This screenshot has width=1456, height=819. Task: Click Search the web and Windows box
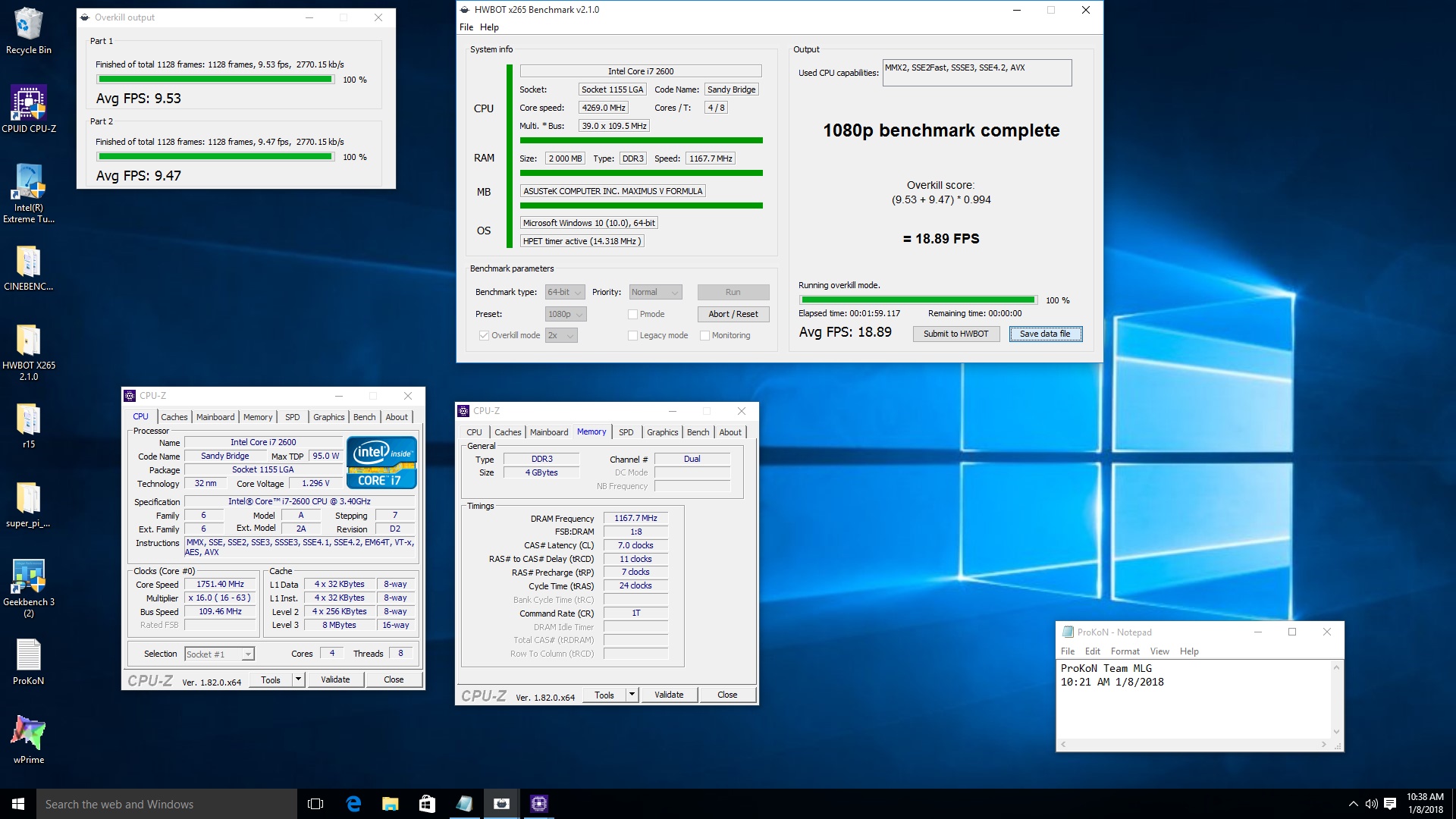pos(167,804)
